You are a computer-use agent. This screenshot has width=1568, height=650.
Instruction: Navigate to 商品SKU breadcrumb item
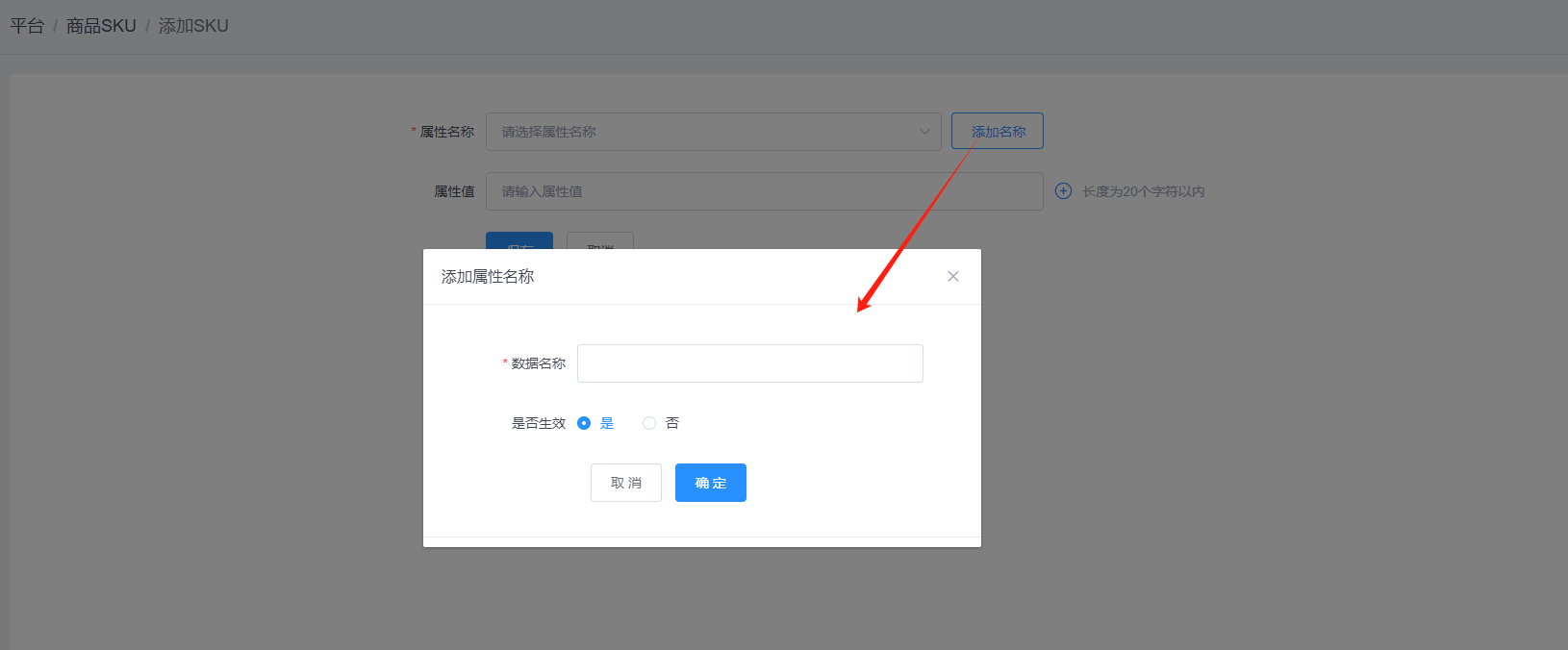point(101,26)
